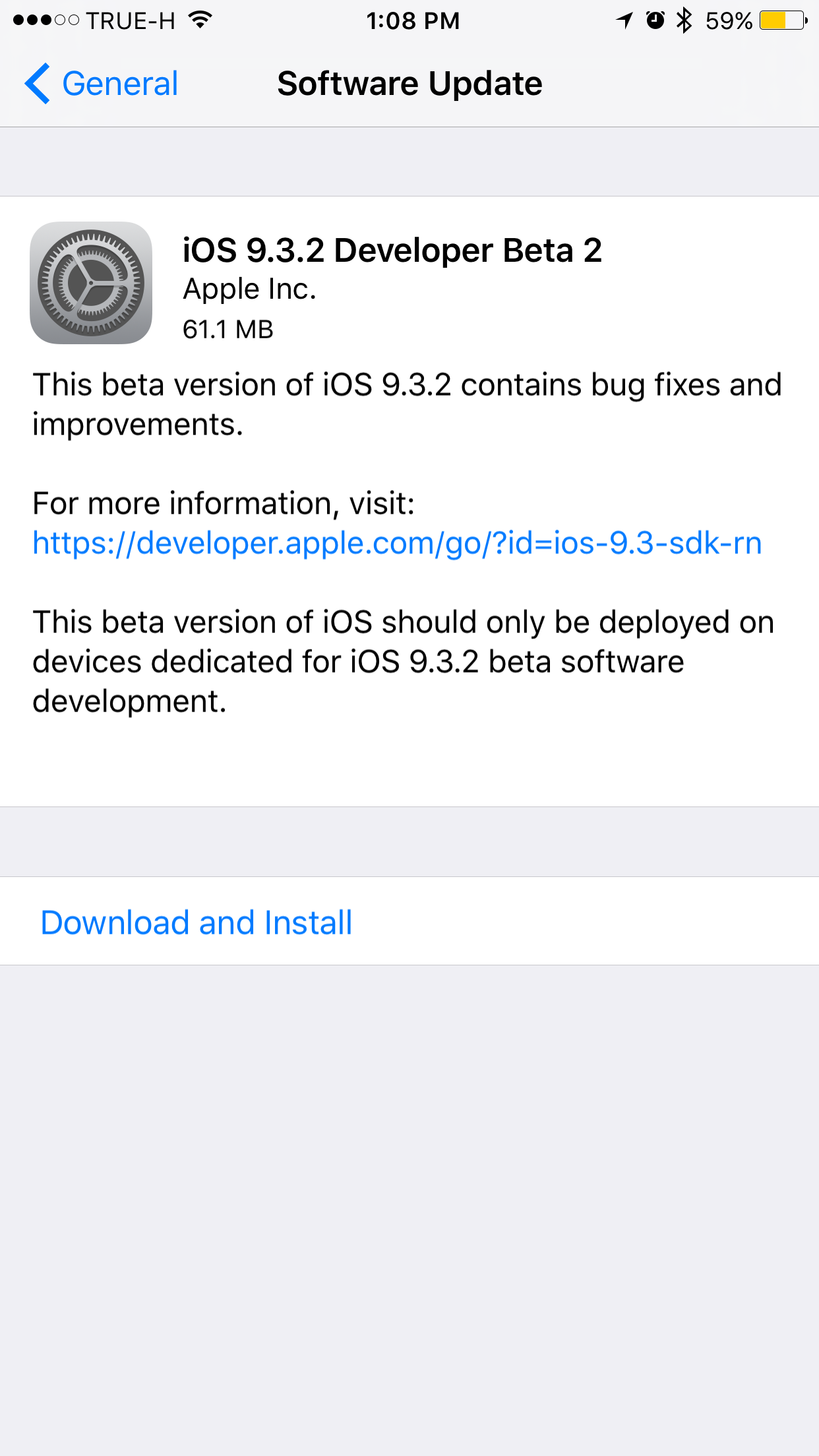Screen dimensions: 819x1456
Task: Tap the 1:08 PM clock in status bar
Action: point(413,20)
